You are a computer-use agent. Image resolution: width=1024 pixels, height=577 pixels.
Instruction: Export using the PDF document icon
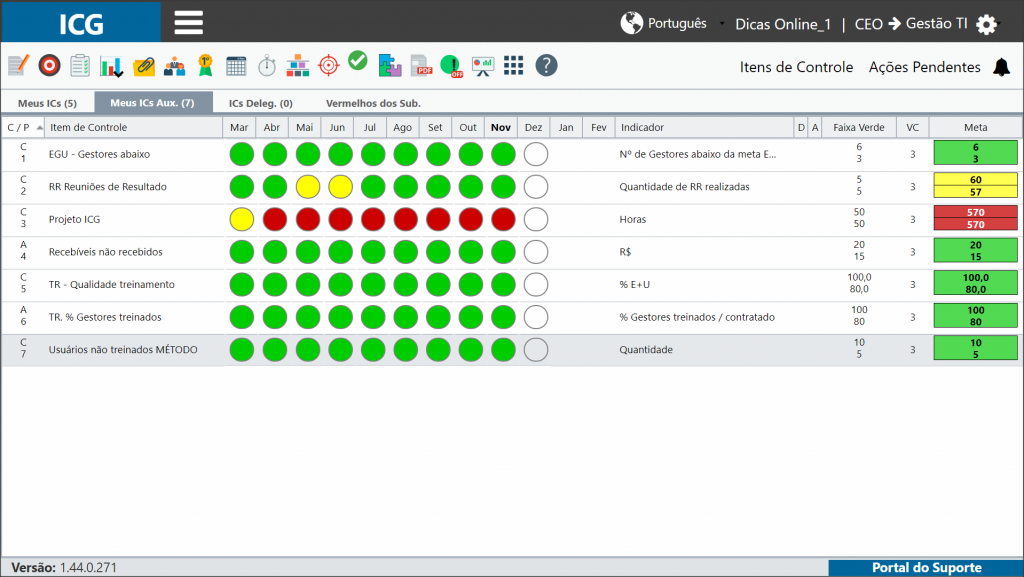pos(421,65)
